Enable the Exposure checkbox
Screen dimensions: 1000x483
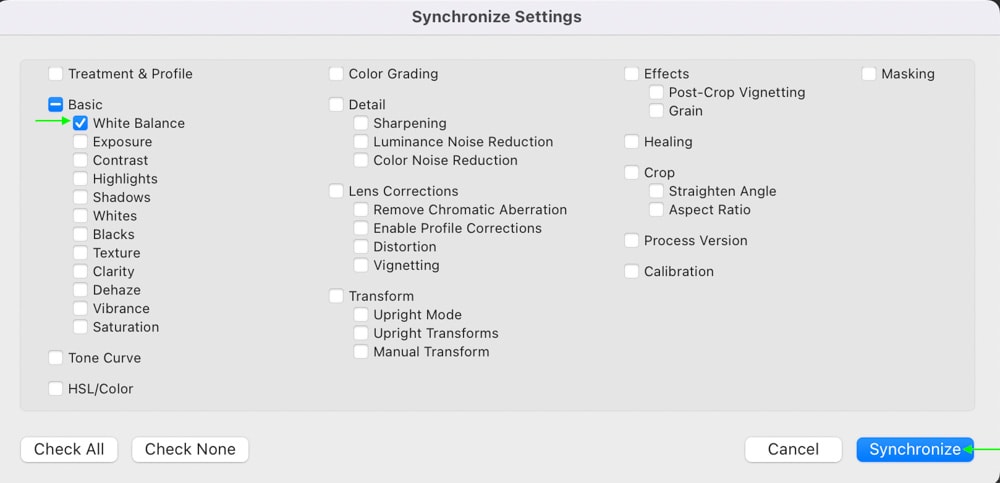(x=81, y=142)
